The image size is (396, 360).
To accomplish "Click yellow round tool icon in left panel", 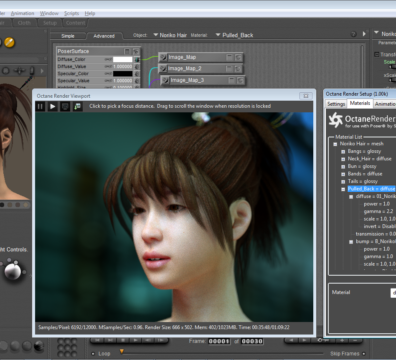I will [x=9, y=42].
